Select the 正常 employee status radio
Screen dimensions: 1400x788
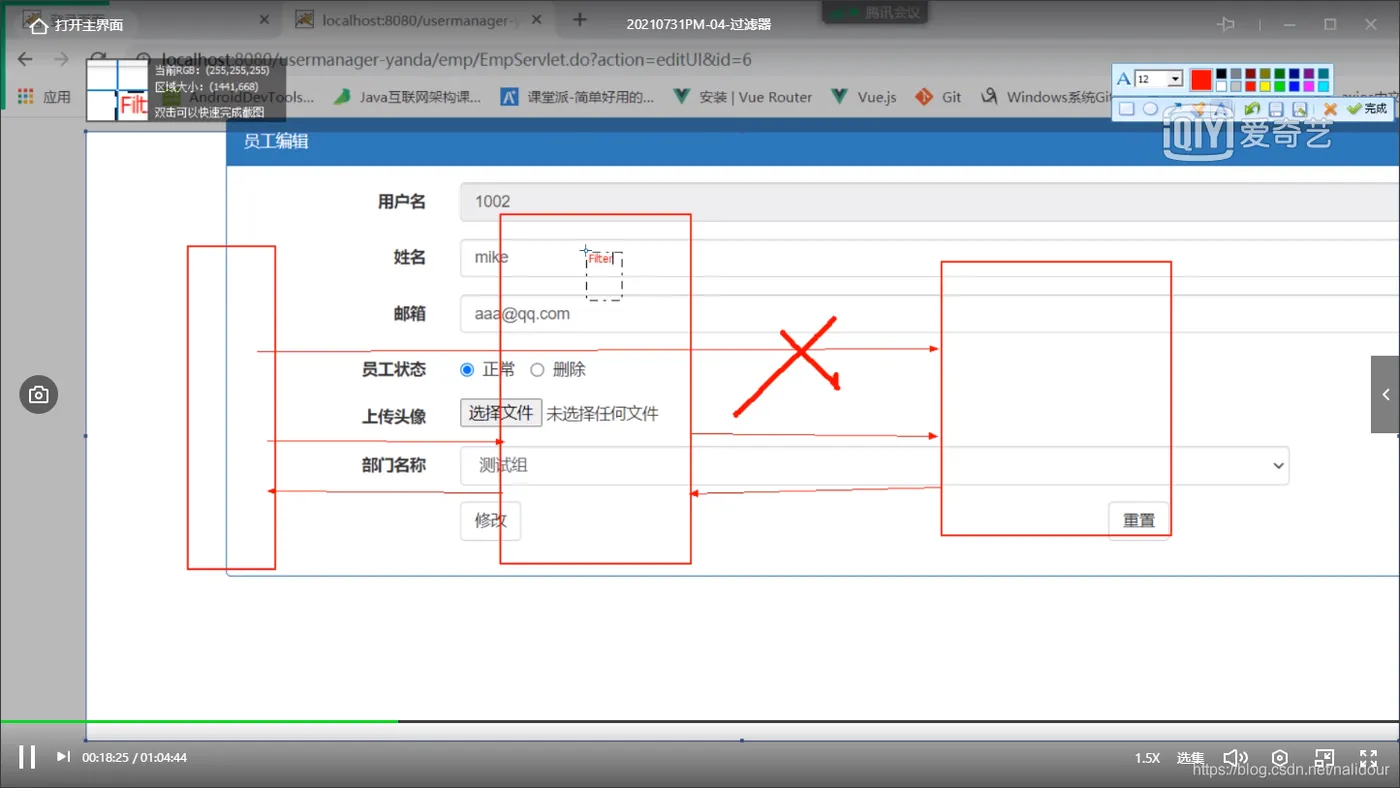[467, 370]
